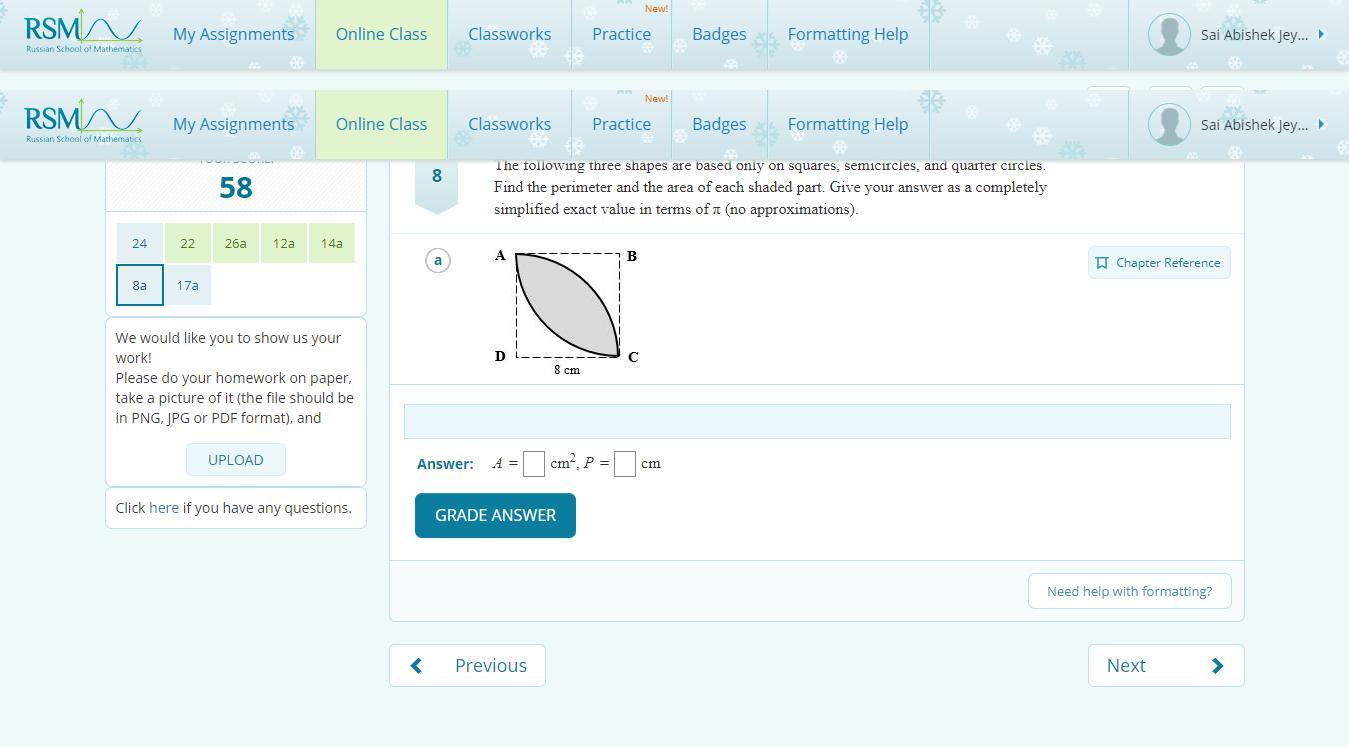Go to the Previous problem

tap(467, 666)
